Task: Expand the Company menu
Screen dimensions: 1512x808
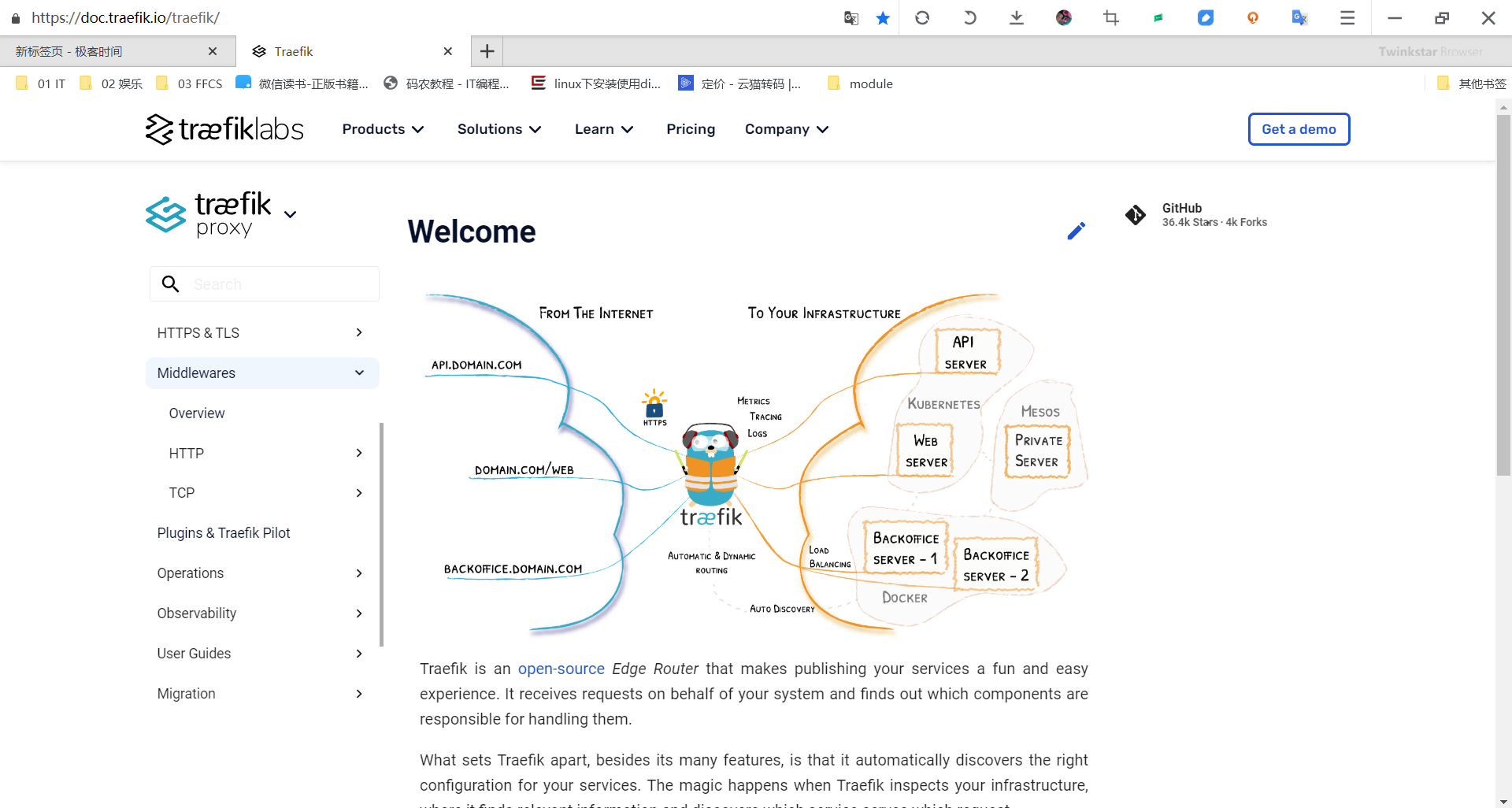Action: 787,129
